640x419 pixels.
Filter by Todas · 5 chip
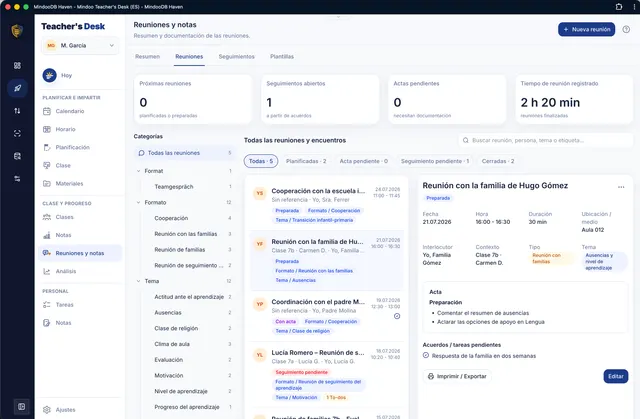pos(261,161)
